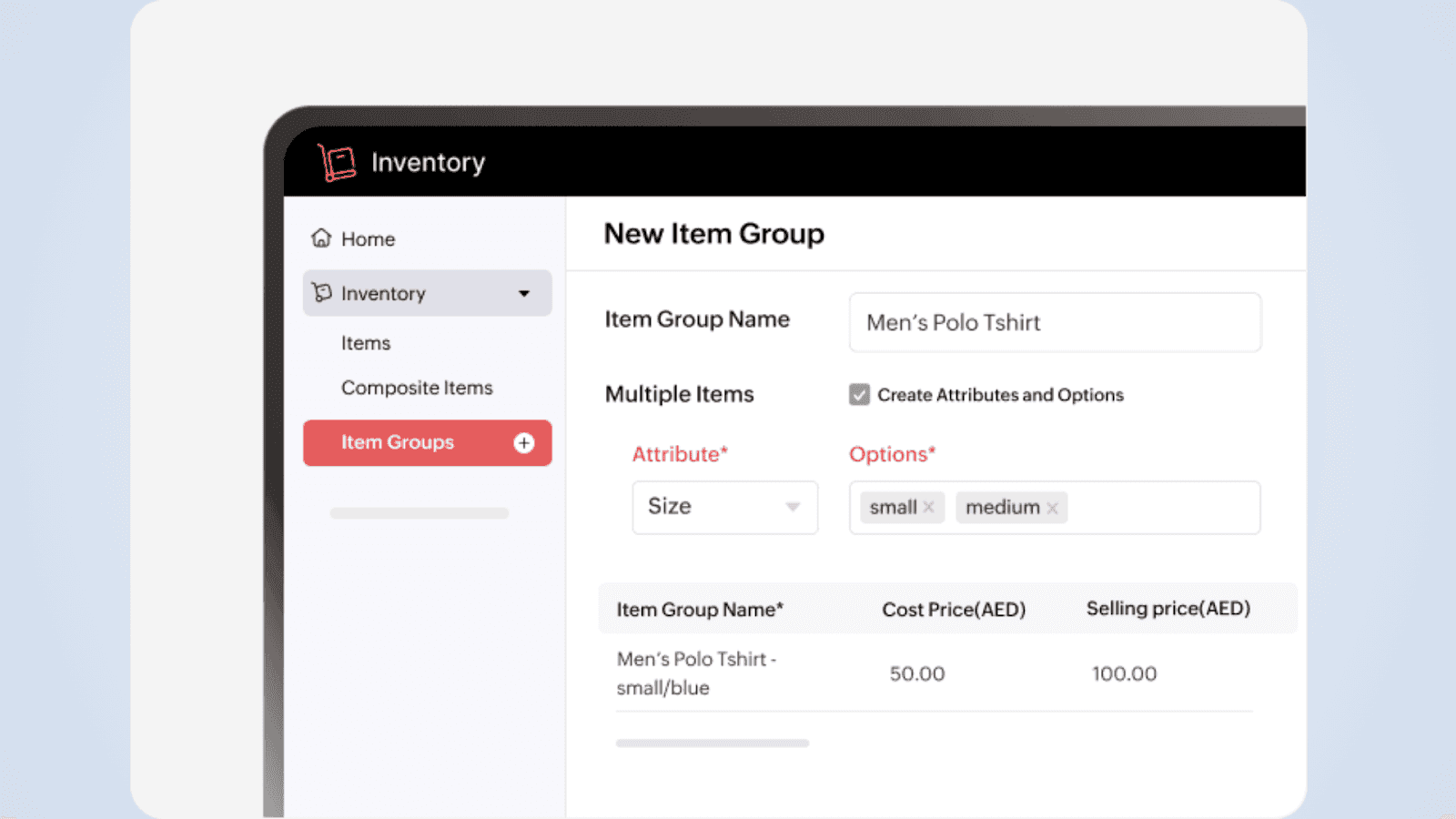Image resolution: width=1456 pixels, height=819 pixels.
Task: Click the Item Group Name input field
Action: (x=1054, y=322)
